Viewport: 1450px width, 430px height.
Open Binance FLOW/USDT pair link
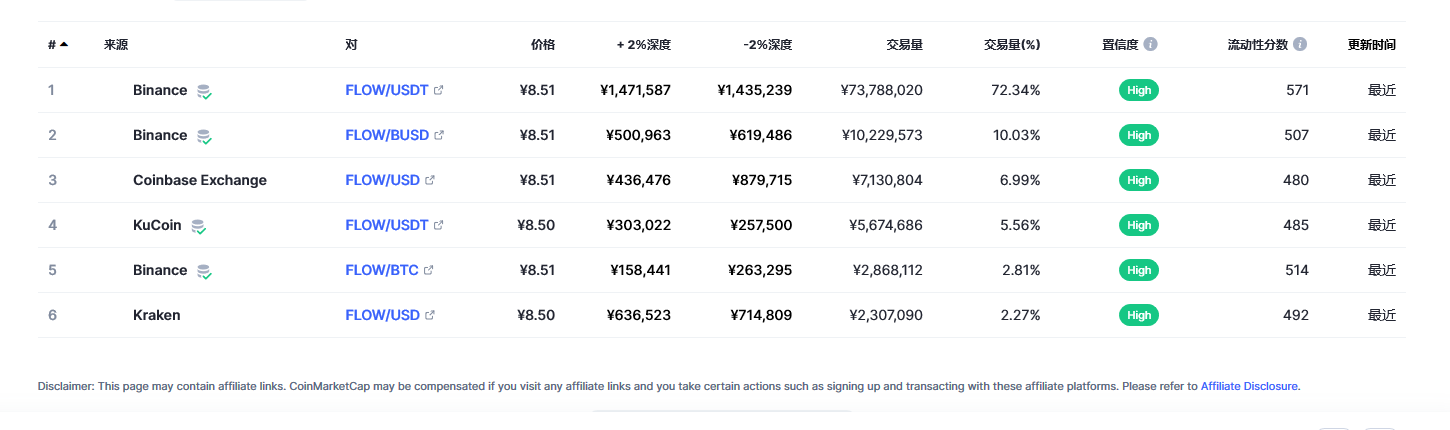point(387,90)
